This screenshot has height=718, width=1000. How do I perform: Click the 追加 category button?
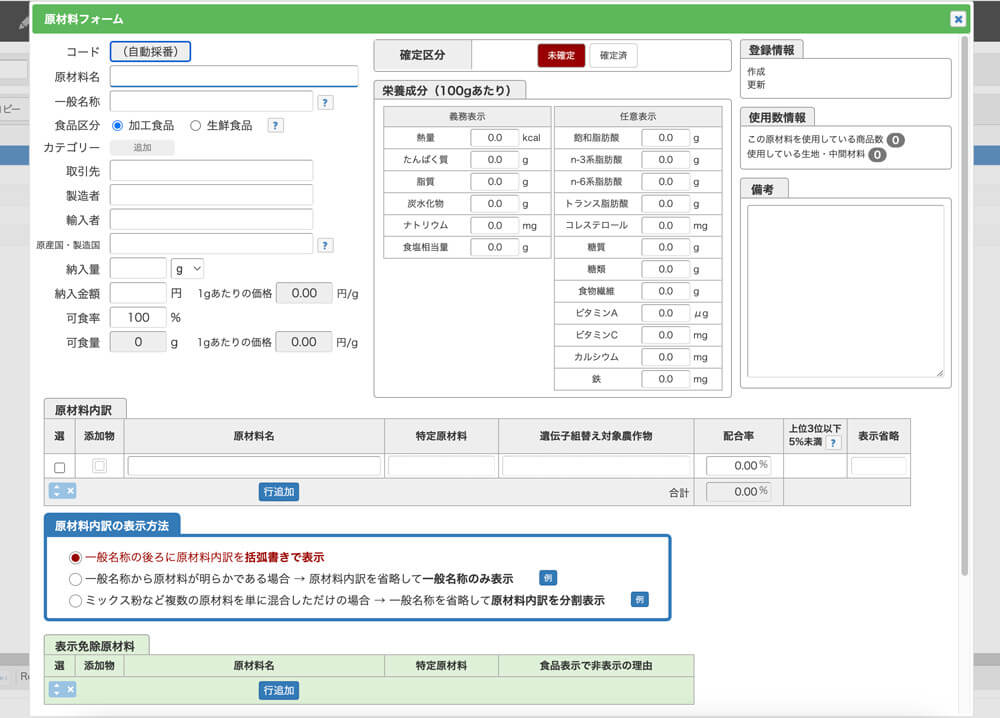point(142,147)
